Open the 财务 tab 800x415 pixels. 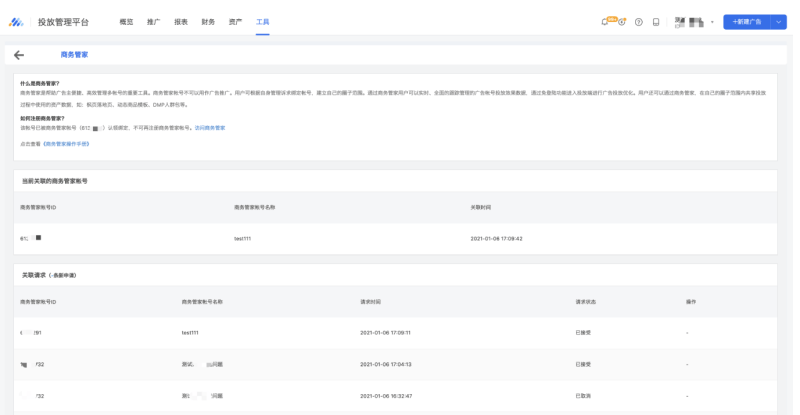pos(208,22)
